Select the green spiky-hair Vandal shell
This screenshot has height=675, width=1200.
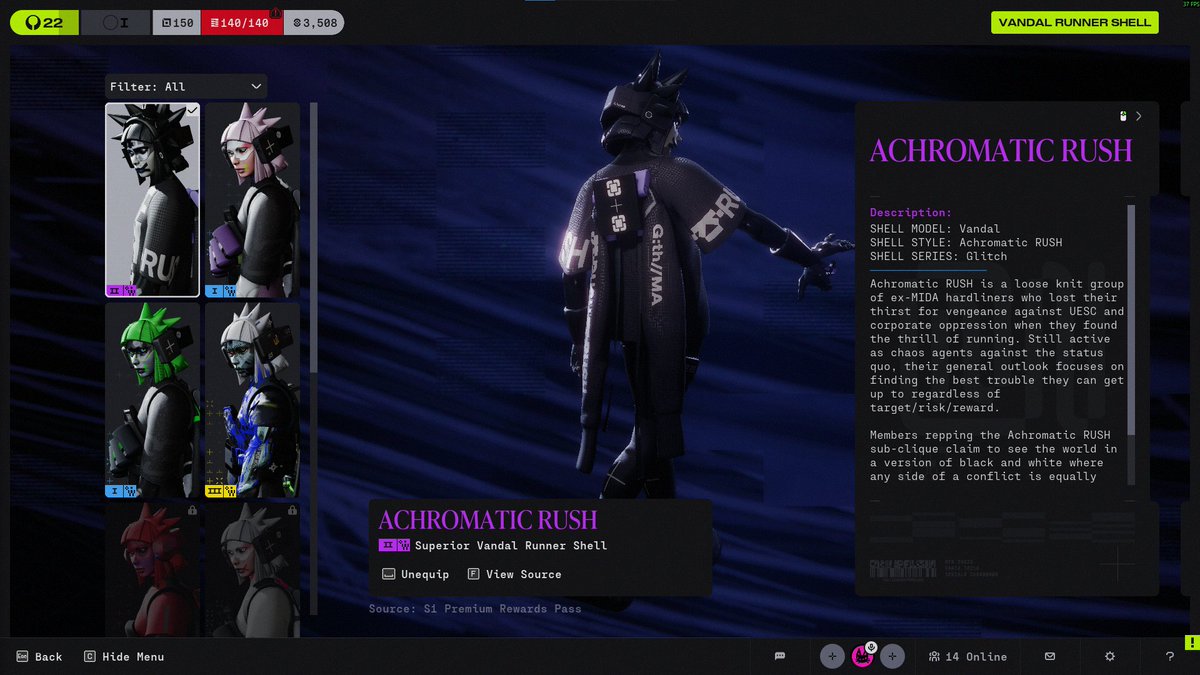152,400
